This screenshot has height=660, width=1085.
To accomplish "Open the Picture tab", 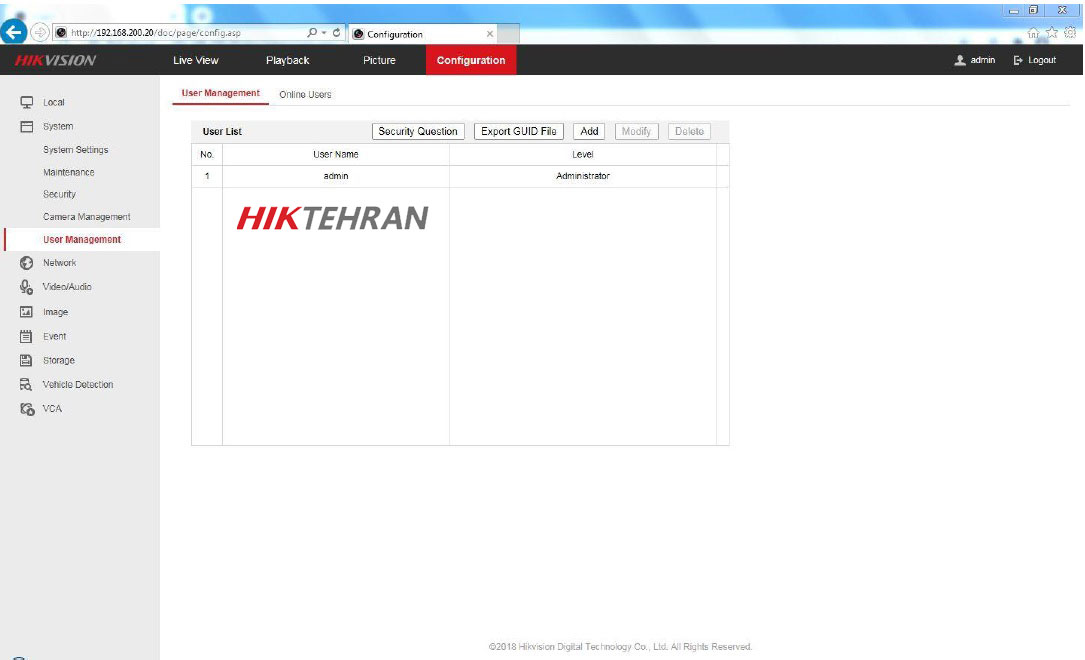I will click(379, 60).
